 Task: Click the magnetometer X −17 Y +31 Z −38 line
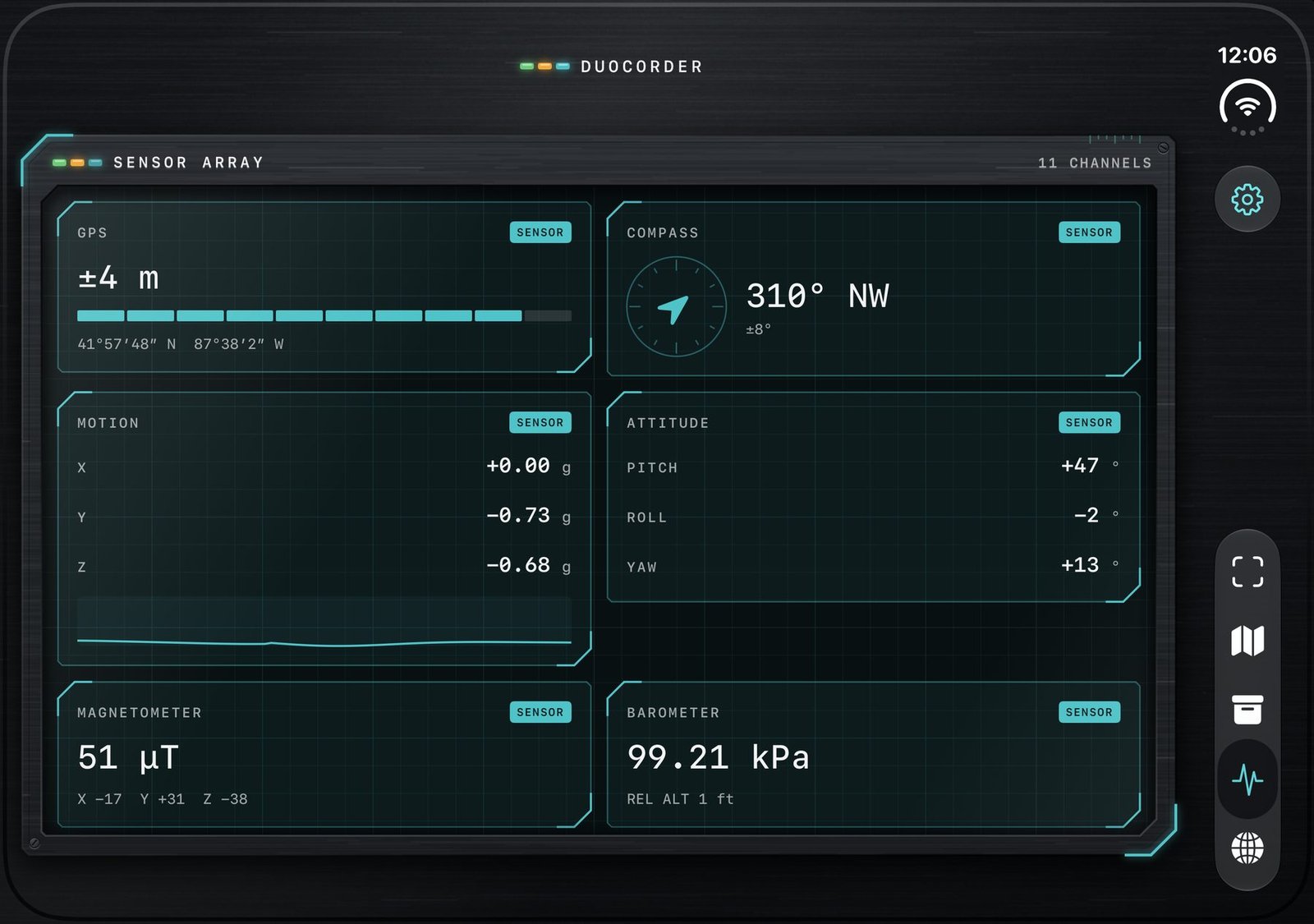[x=163, y=799]
